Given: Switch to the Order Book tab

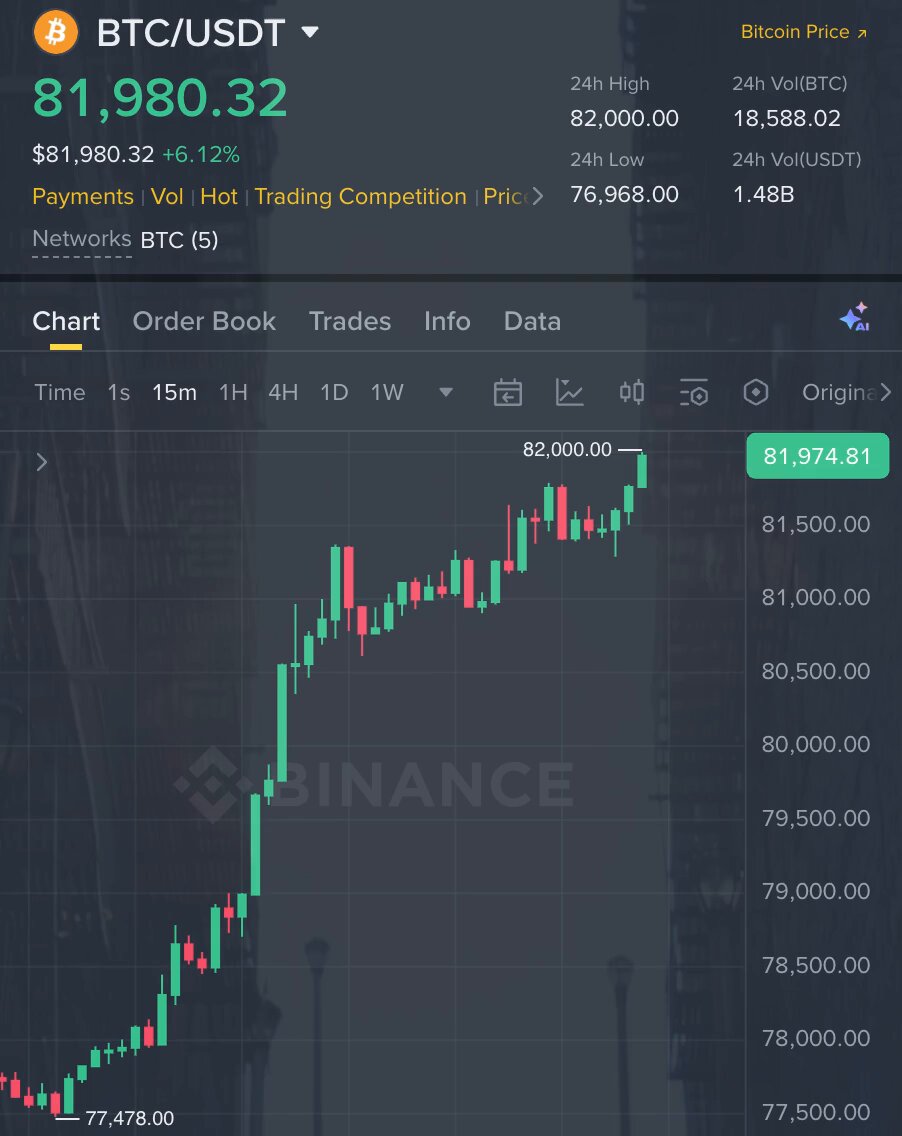Looking at the screenshot, I should [204, 321].
